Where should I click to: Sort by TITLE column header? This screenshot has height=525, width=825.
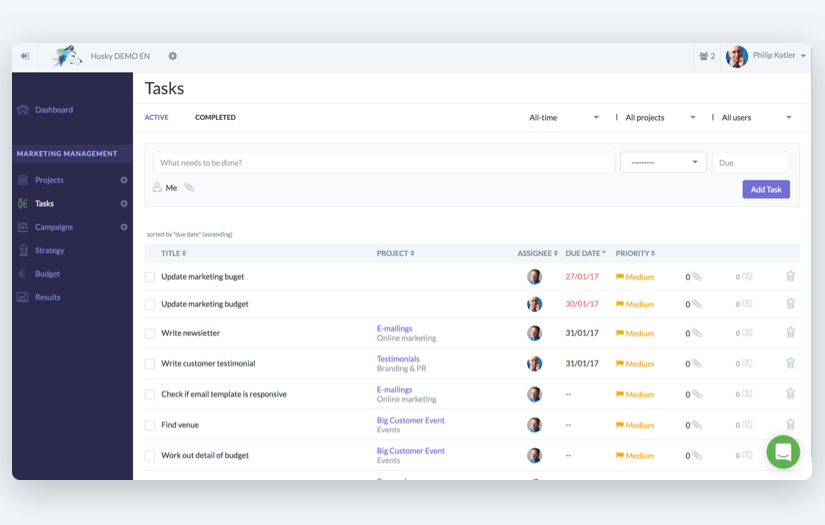click(x=173, y=254)
